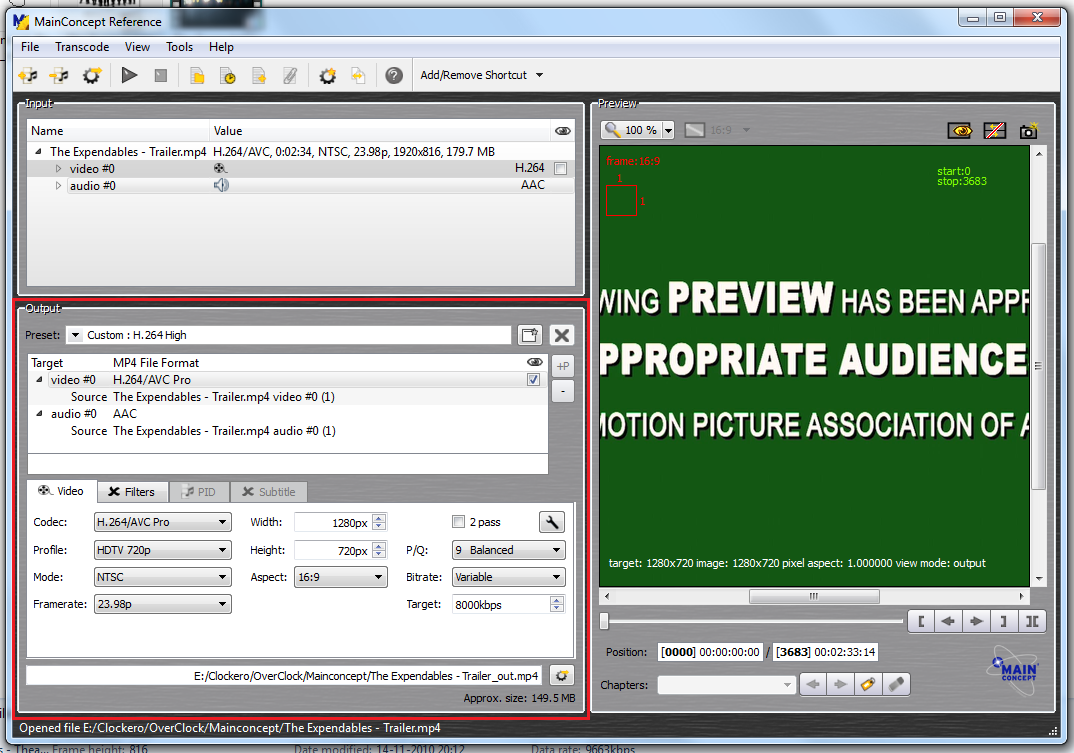Step to previous frame arrow
Screen dimensions: 1074x753
[x=948, y=621]
